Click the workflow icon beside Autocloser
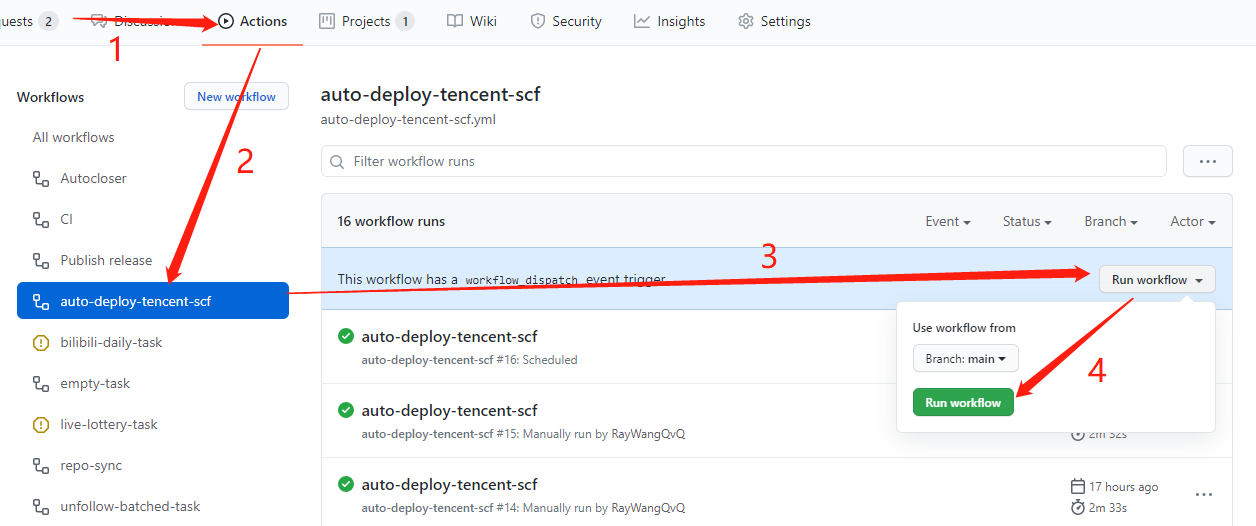 [x=41, y=179]
